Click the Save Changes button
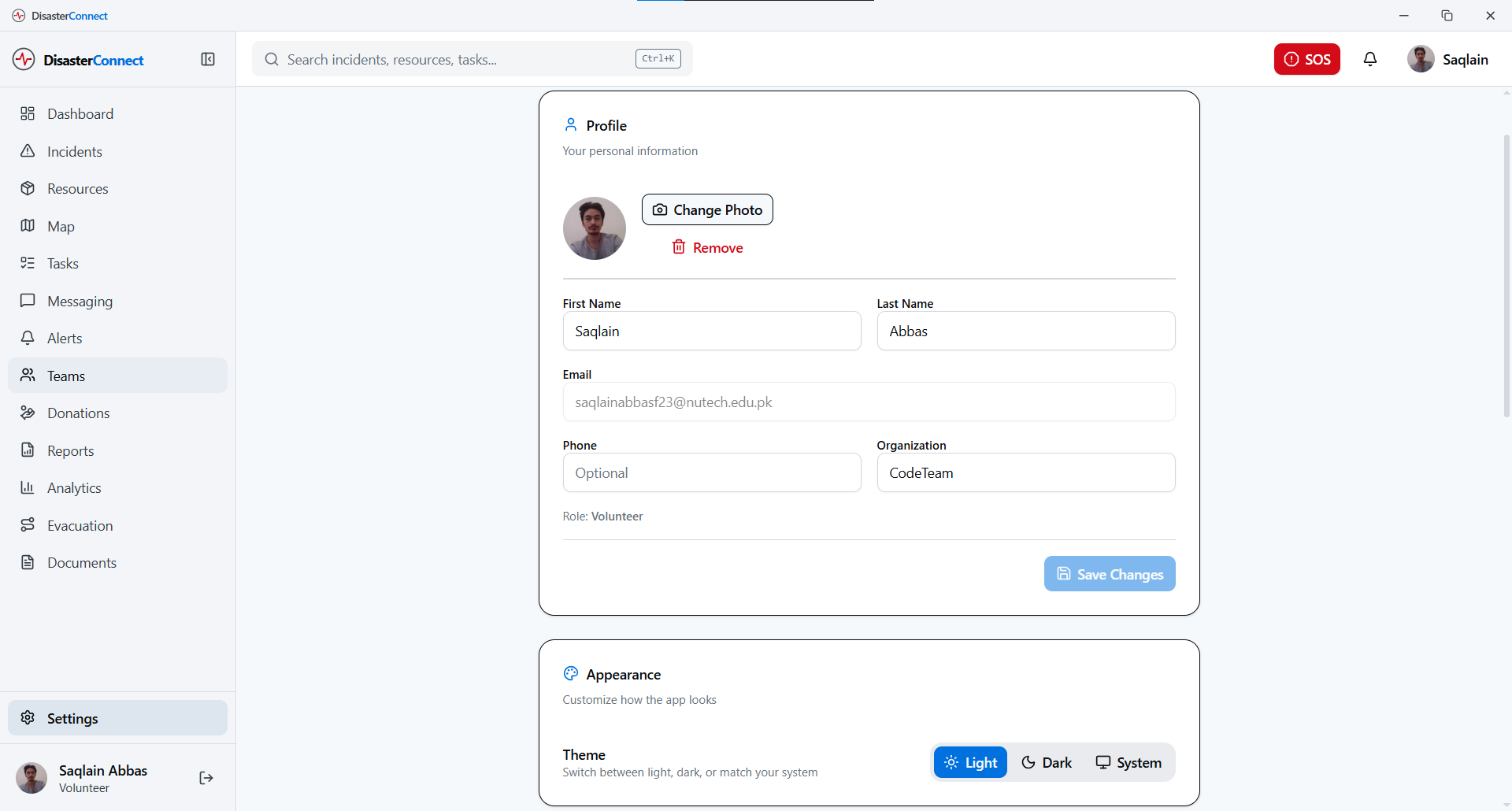The height and width of the screenshot is (811, 1512). pyautogui.click(x=1110, y=574)
